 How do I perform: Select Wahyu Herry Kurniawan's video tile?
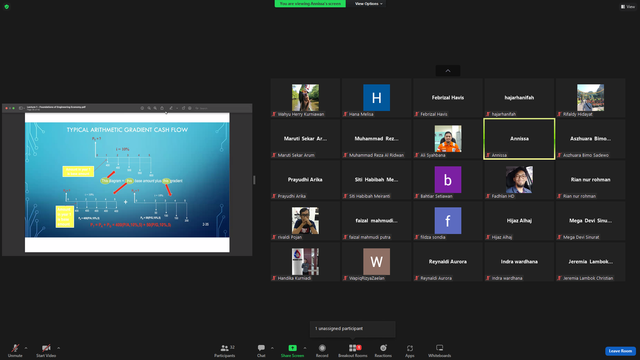click(x=305, y=98)
